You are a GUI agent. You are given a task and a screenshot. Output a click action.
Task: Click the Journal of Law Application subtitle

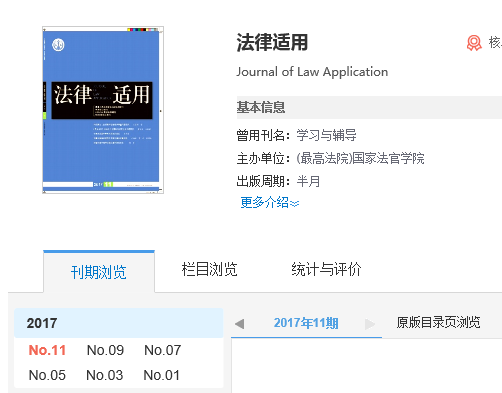click(312, 72)
